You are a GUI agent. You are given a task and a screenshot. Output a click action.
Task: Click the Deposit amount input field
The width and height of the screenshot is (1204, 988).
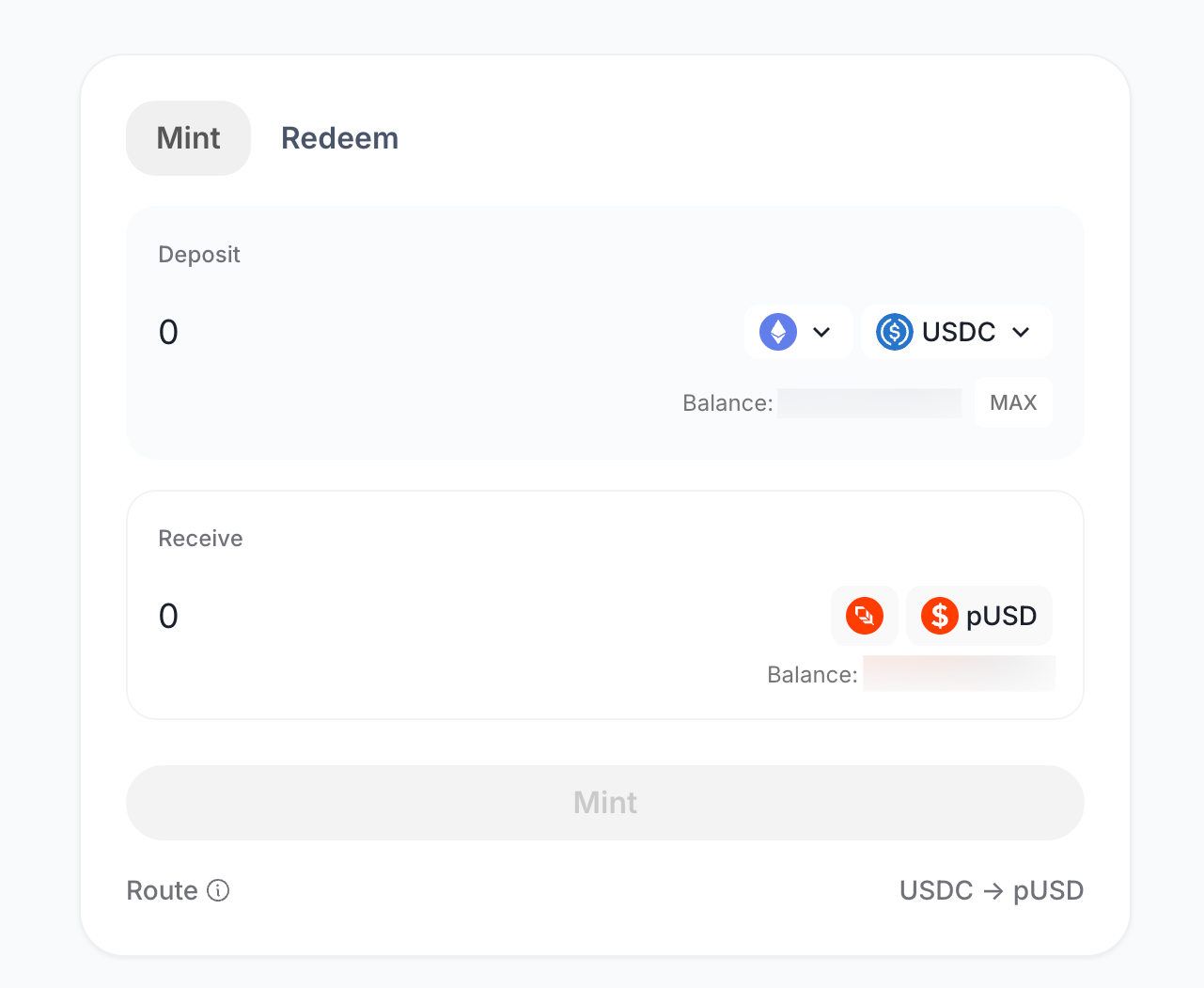point(376,332)
